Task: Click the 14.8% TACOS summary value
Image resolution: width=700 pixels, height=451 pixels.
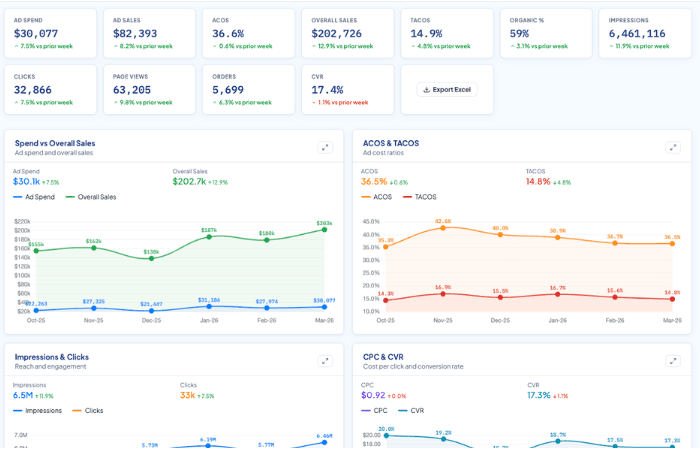Action: [538, 182]
